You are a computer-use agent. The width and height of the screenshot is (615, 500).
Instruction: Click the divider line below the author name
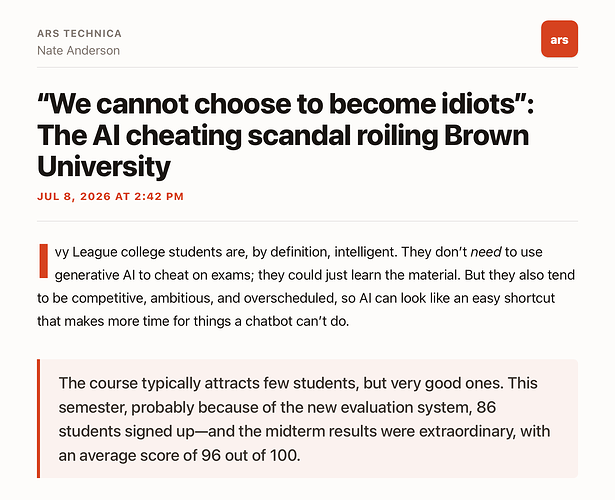(x=308, y=67)
